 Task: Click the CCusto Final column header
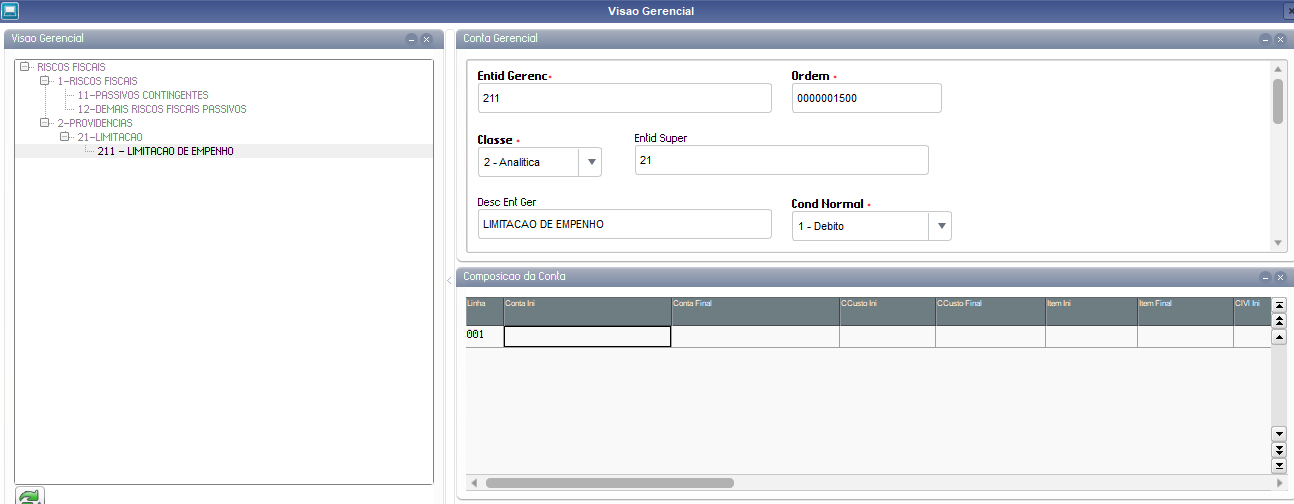click(x=990, y=311)
